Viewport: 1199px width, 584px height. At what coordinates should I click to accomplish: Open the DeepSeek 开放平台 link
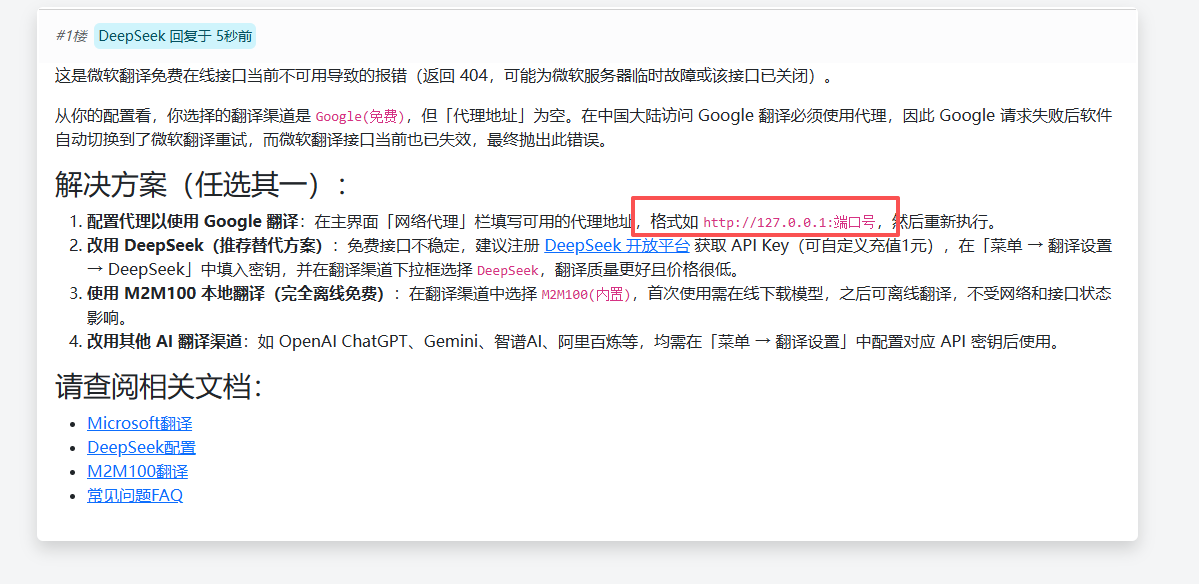(x=617, y=245)
